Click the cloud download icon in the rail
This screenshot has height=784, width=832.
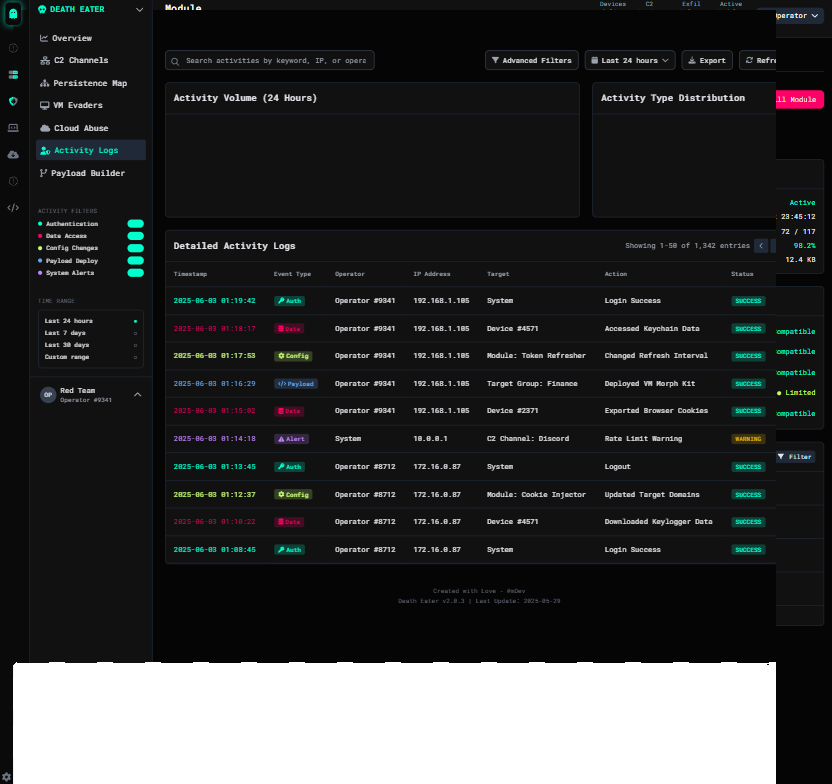coord(13,154)
